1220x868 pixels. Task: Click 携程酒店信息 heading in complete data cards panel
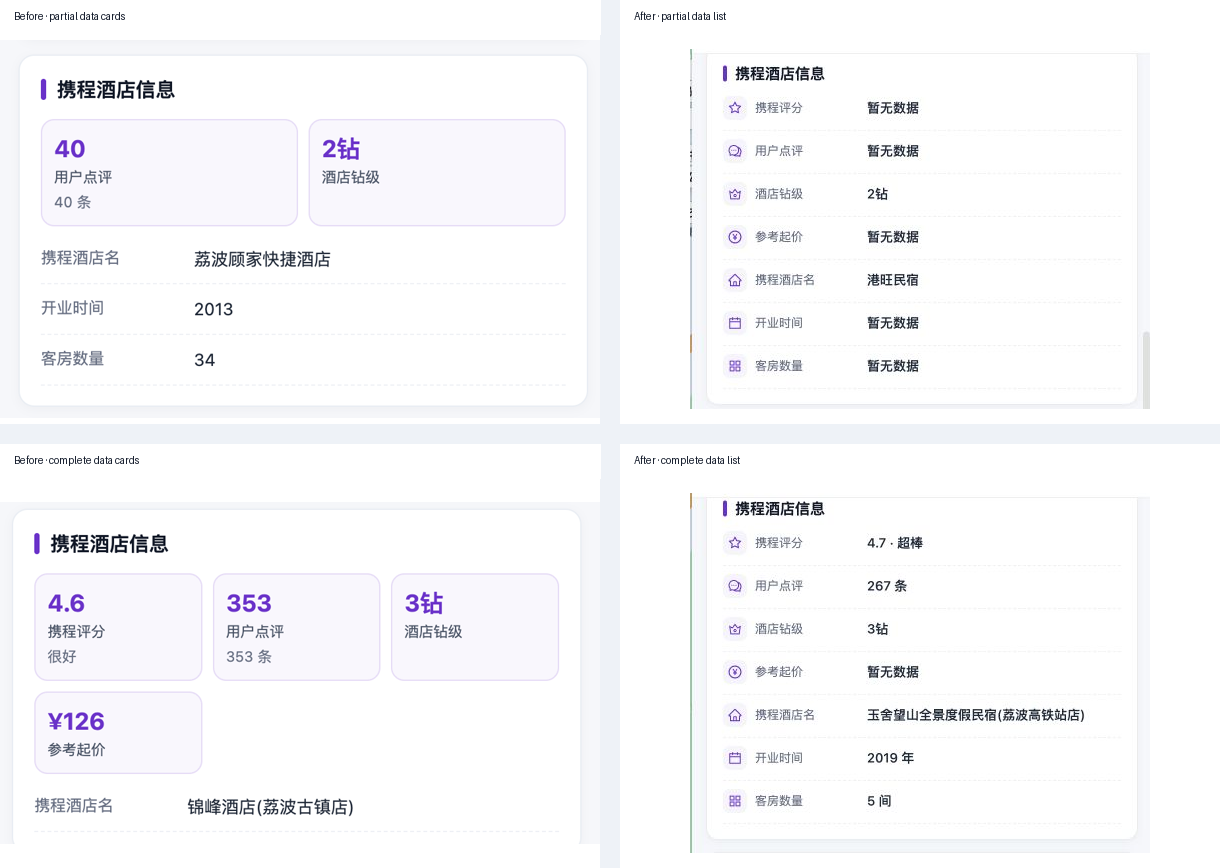109,544
